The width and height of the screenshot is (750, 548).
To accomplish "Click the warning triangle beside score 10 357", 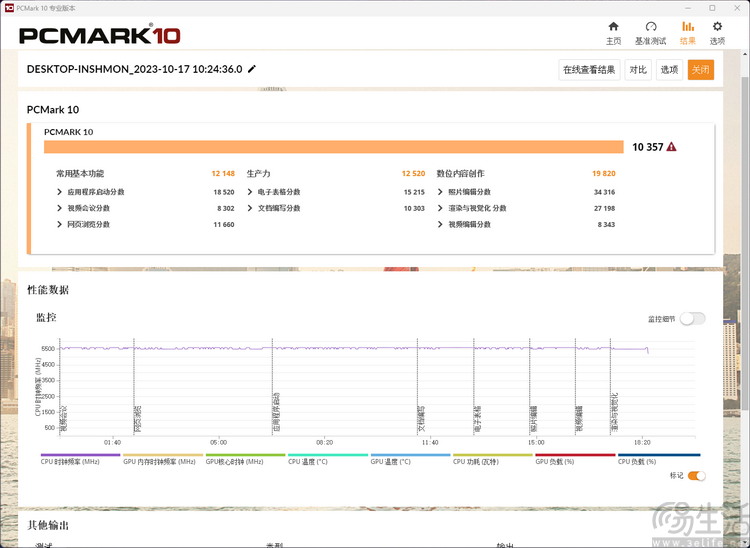I will (x=672, y=147).
